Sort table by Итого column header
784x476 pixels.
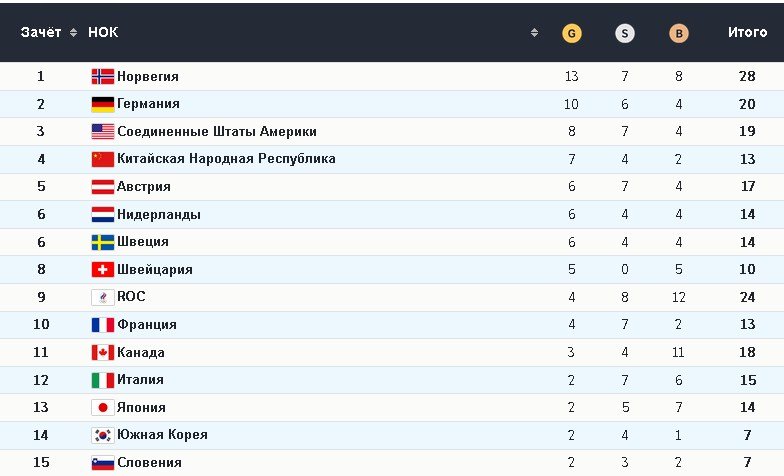[x=747, y=33]
